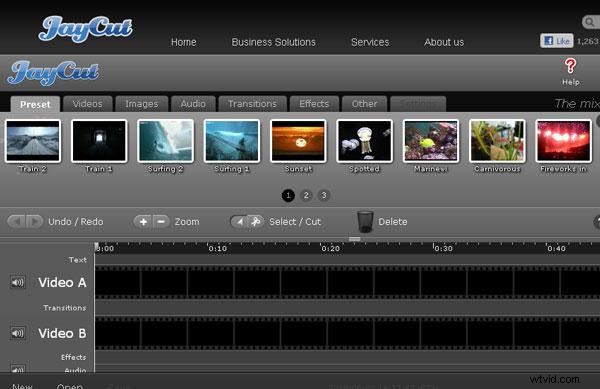Mute the Video B track speaker
Image resolution: width=600 pixels, height=389 pixels.
(18, 333)
